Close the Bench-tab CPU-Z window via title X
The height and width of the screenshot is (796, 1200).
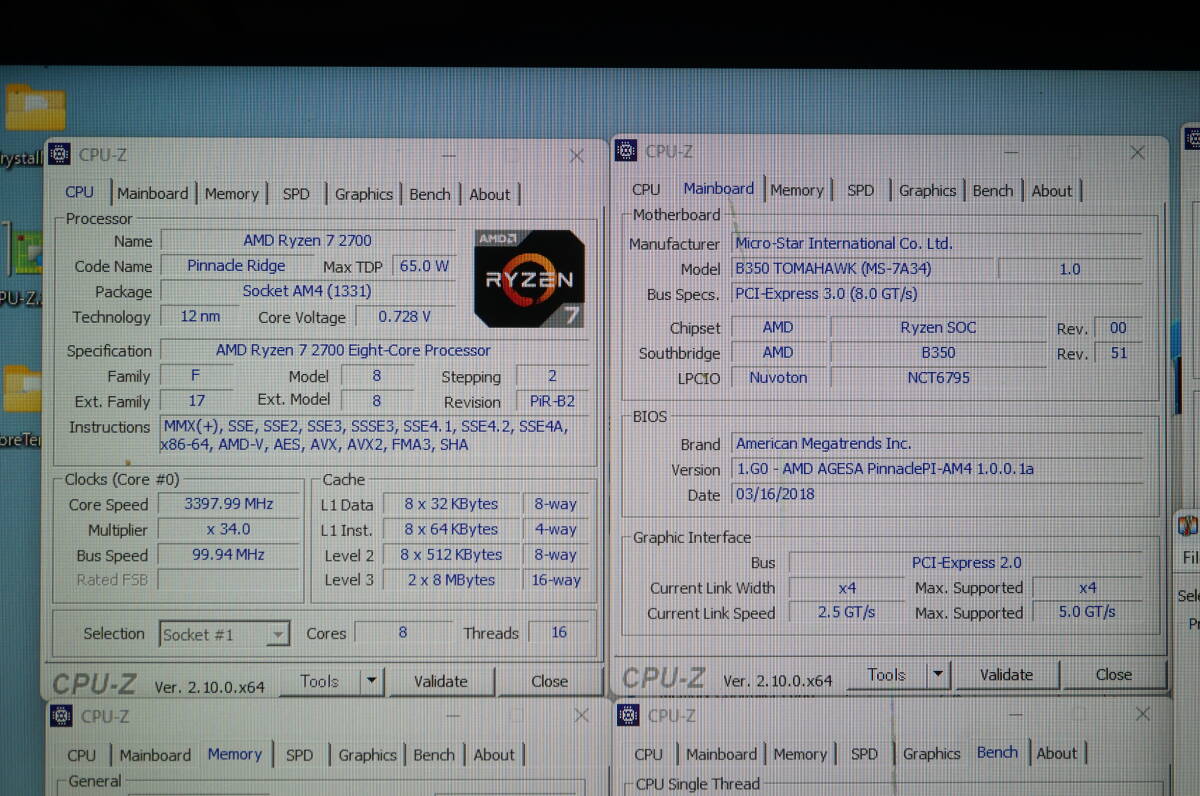pyautogui.click(x=1142, y=714)
